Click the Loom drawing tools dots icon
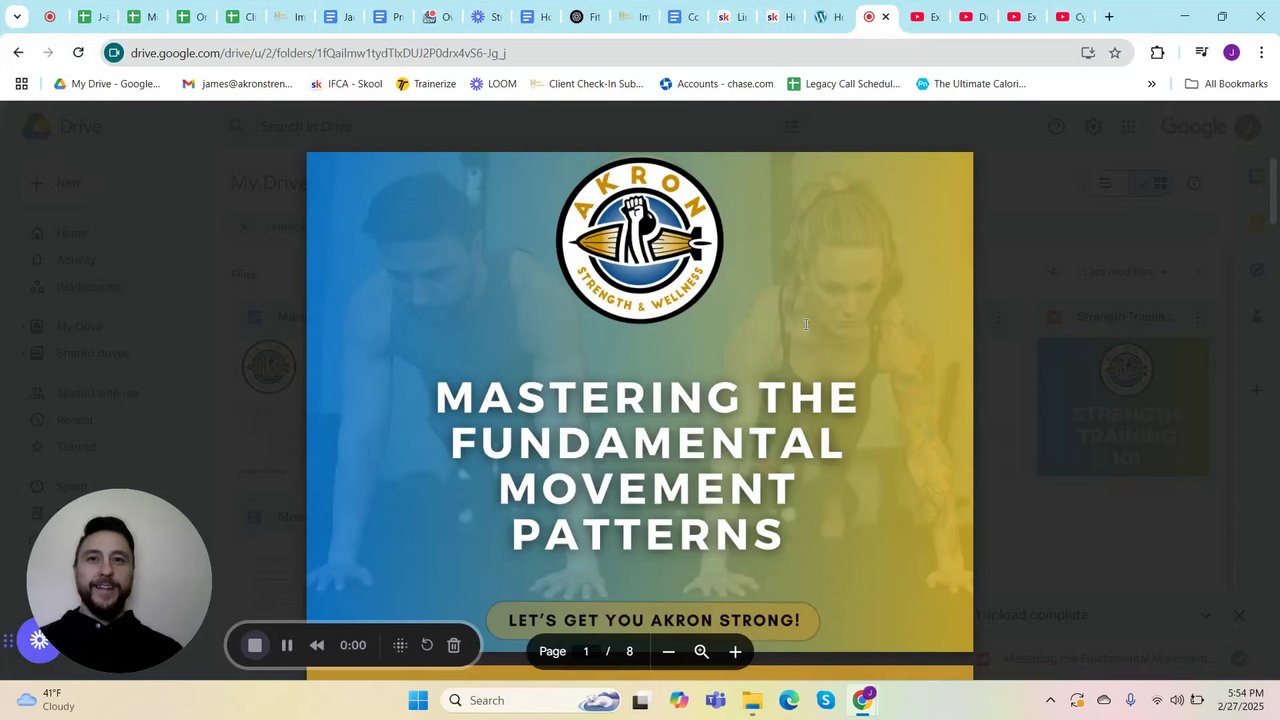Screen dimensions: 1280x720 [x=400, y=645]
